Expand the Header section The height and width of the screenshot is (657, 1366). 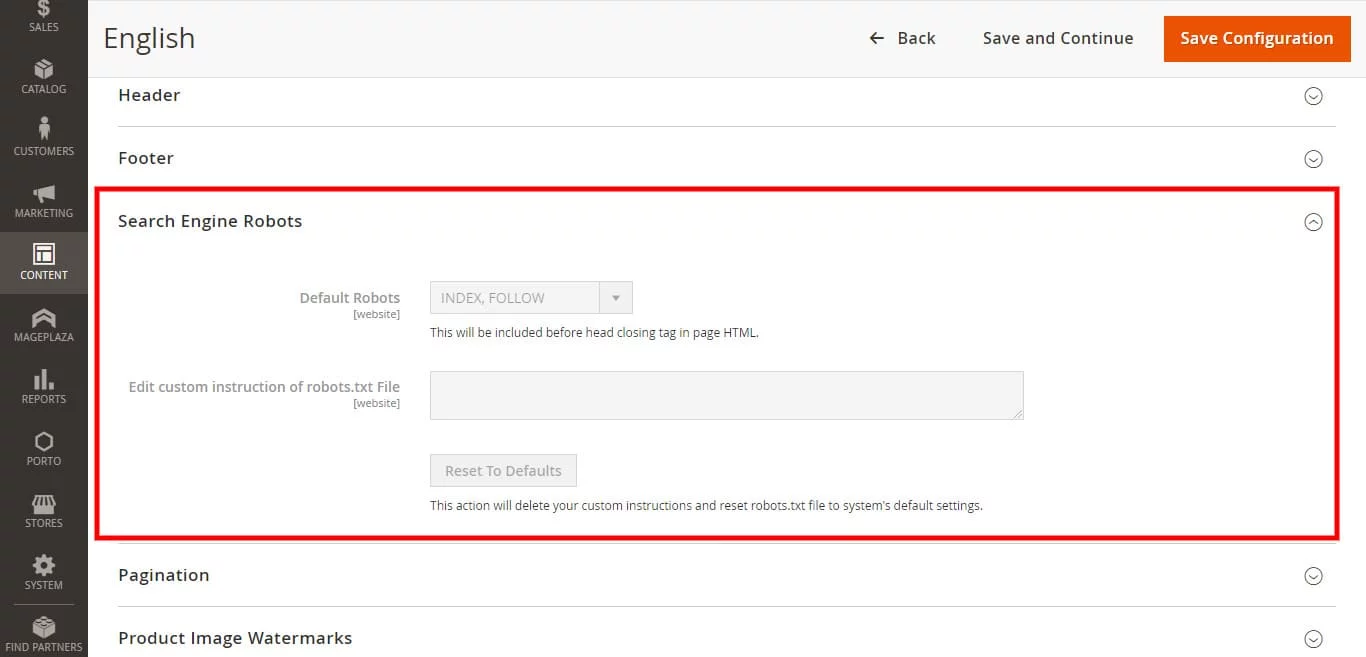click(x=1313, y=96)
